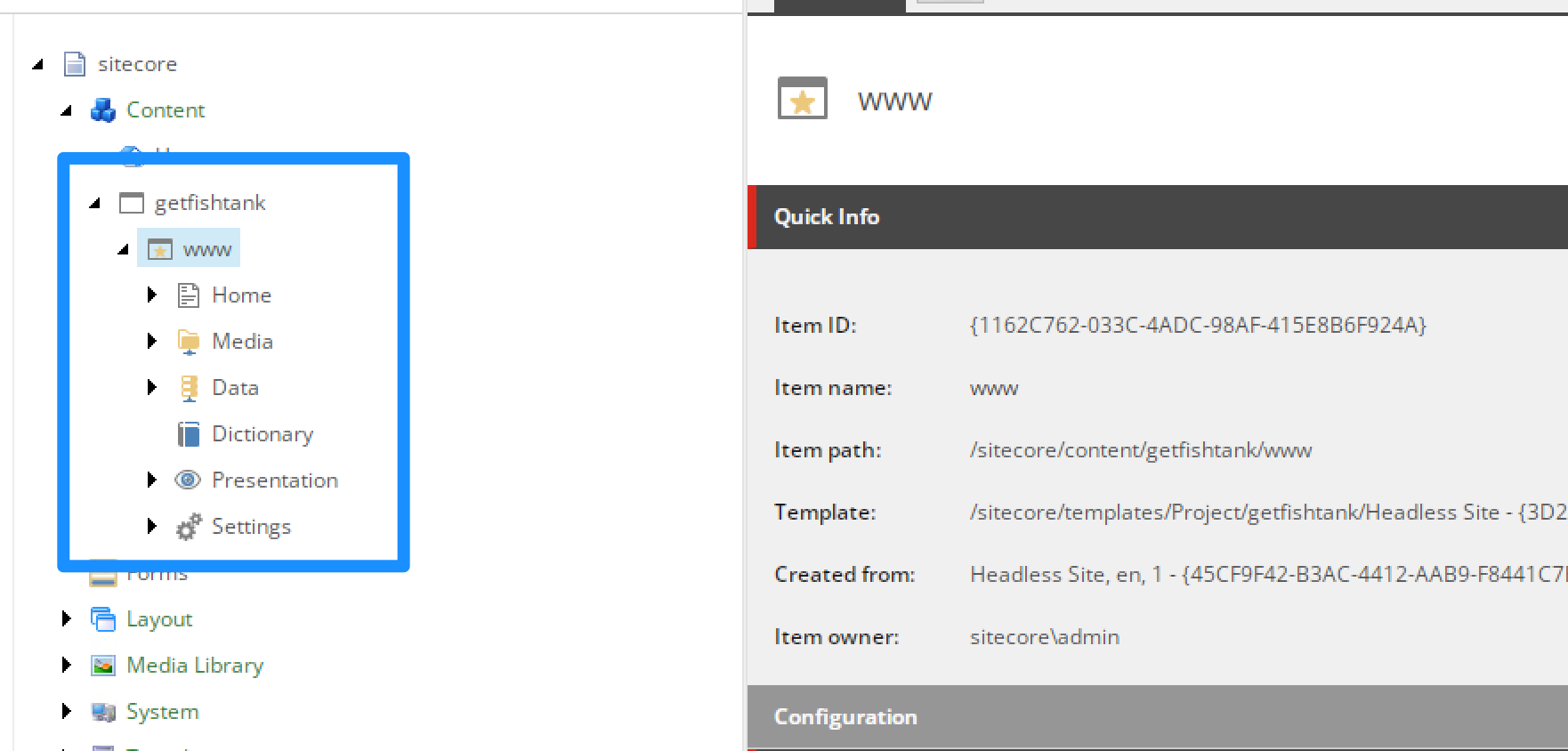Click the Data server icon

pyautogui.click(x=189, y=387)
